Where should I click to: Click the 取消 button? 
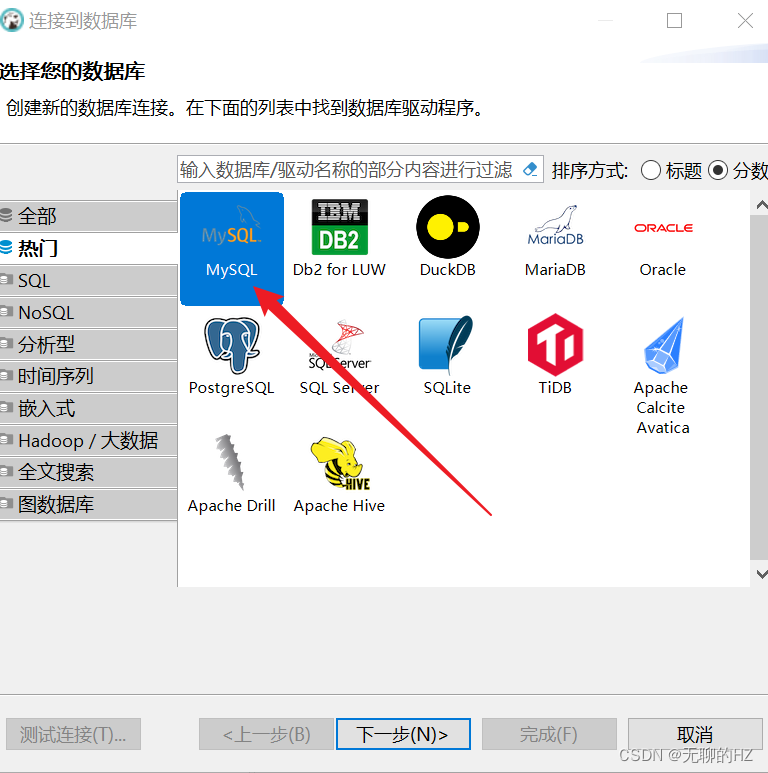click(695, 734)
